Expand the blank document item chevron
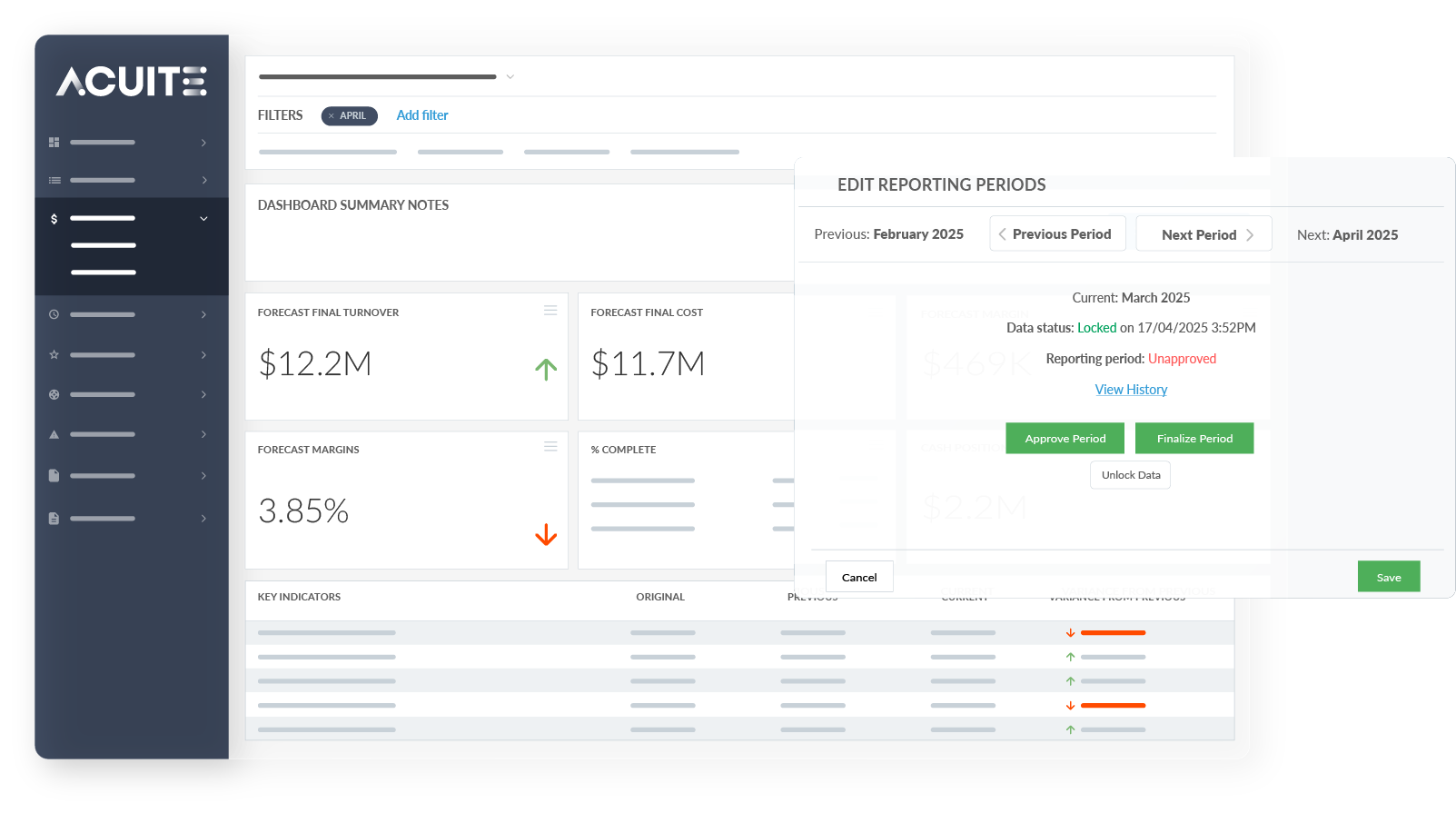 pos(203,475)
